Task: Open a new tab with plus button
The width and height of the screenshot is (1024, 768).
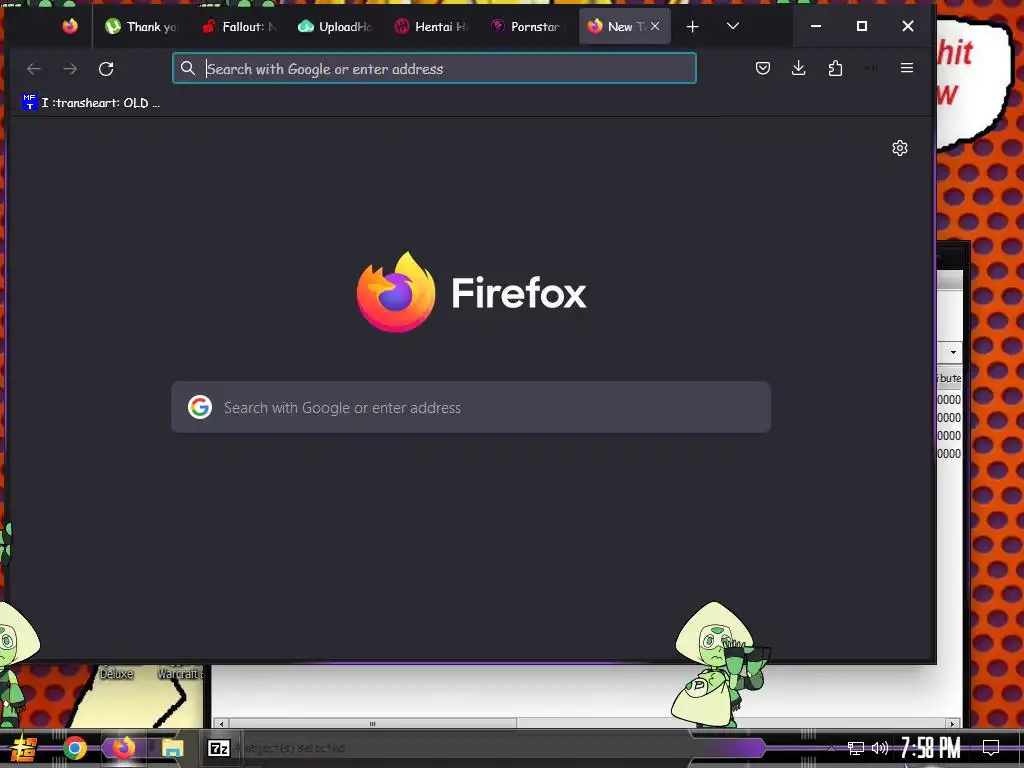Action: [693, 26]
